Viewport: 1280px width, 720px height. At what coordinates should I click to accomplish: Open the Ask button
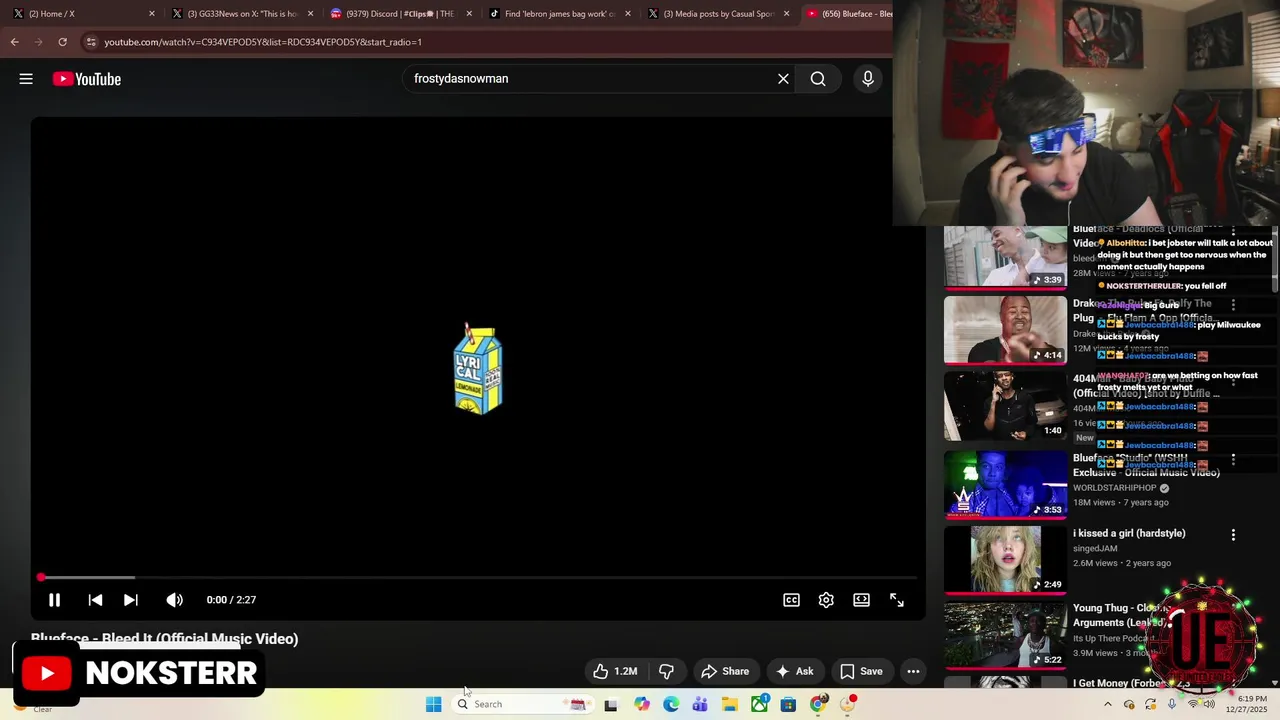(795, 671)
